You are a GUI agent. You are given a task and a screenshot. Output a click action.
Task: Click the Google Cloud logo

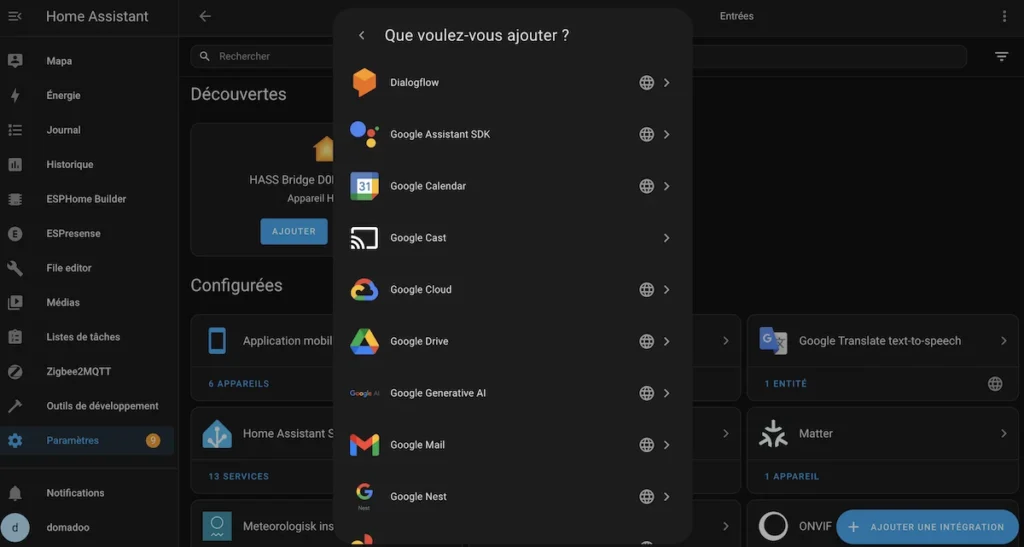pos(364,290)
